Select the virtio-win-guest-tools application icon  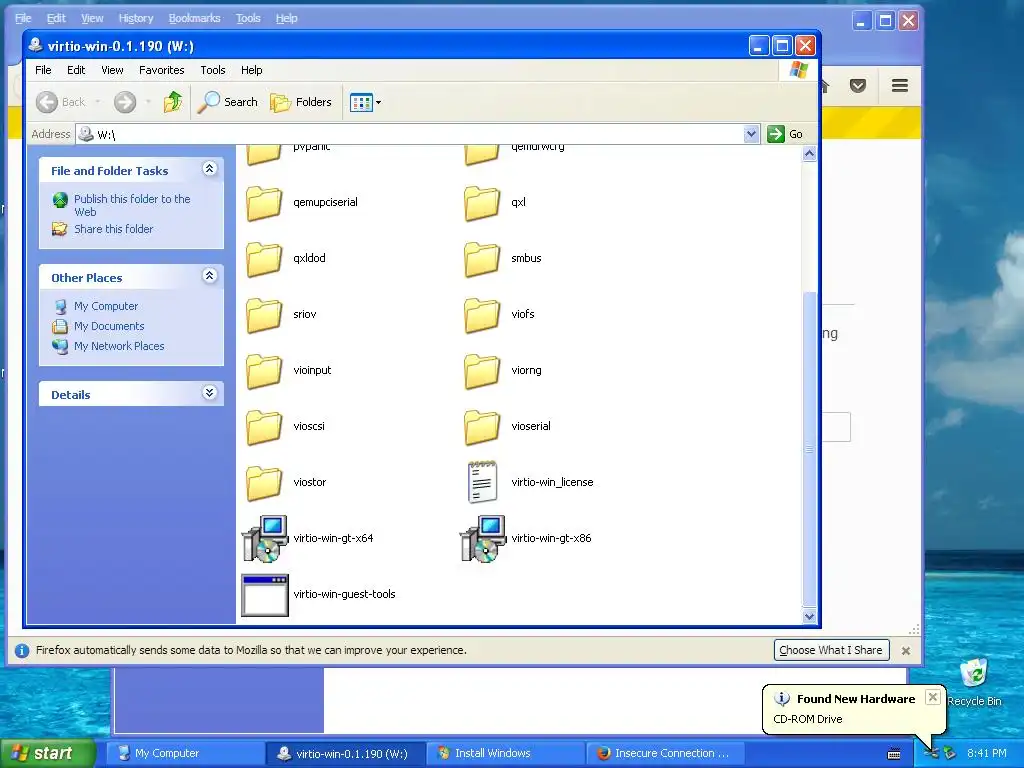[x=264, y=595]
